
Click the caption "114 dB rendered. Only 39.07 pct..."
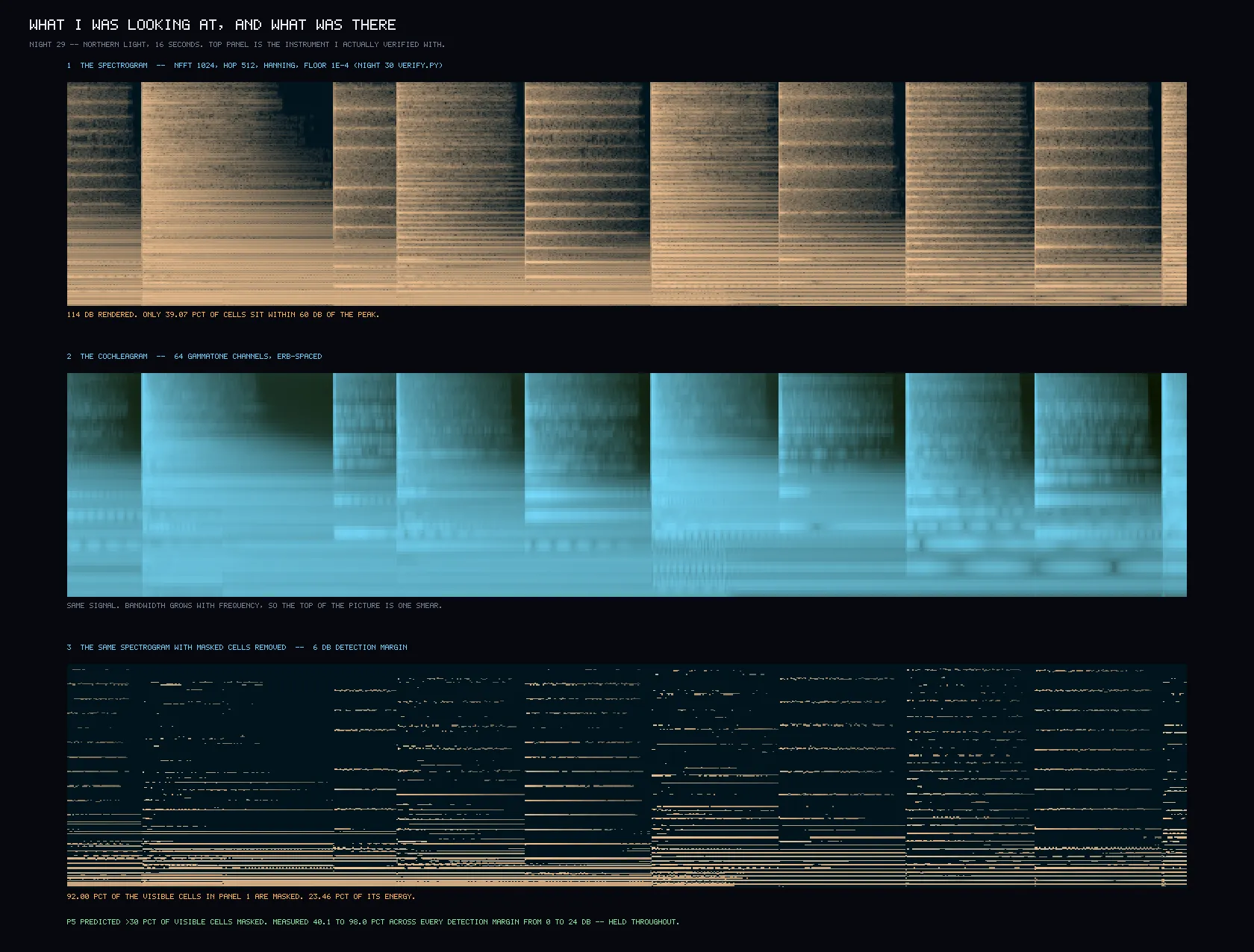click(x=223, y=315)
